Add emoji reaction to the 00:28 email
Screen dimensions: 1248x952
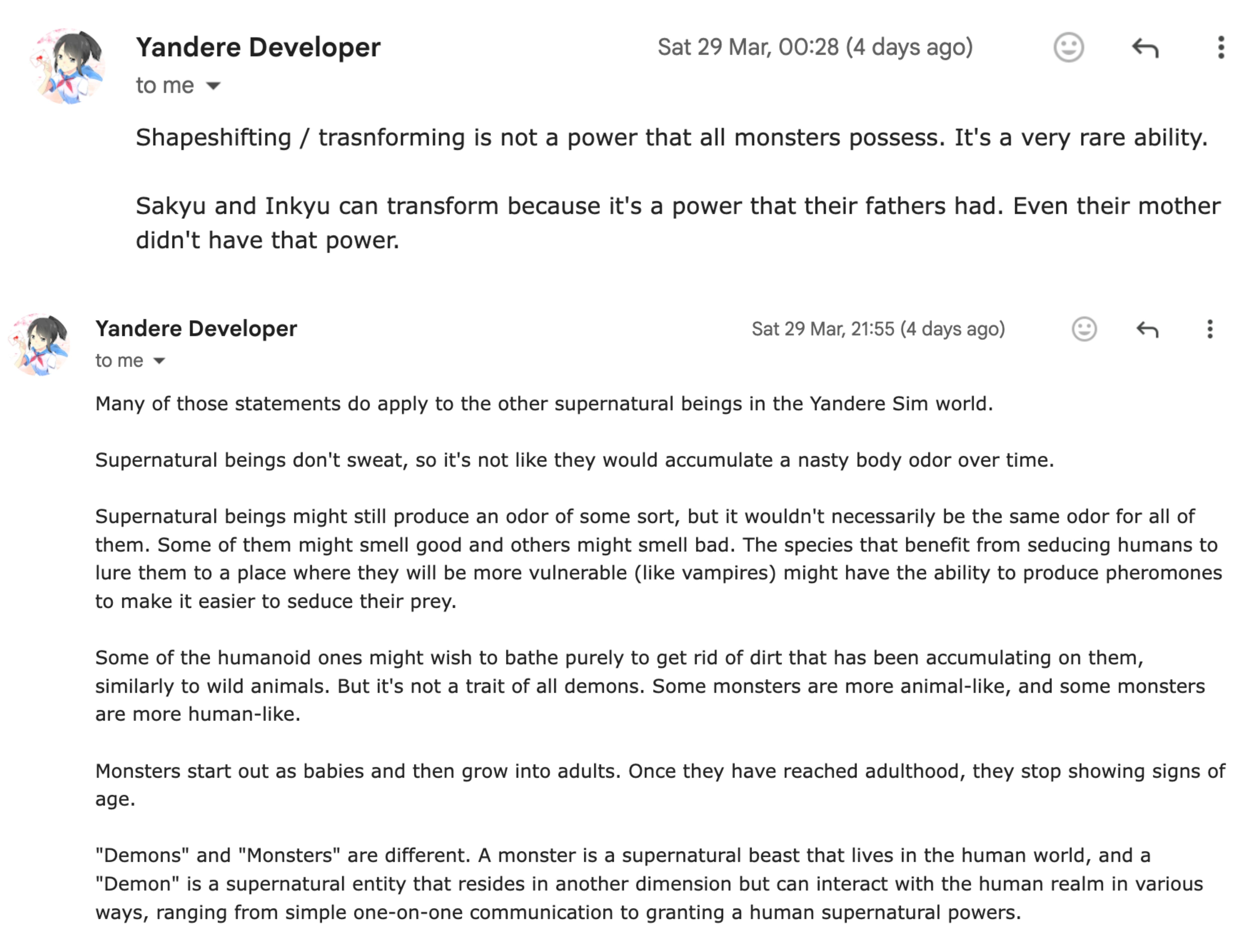point(1068,48)
